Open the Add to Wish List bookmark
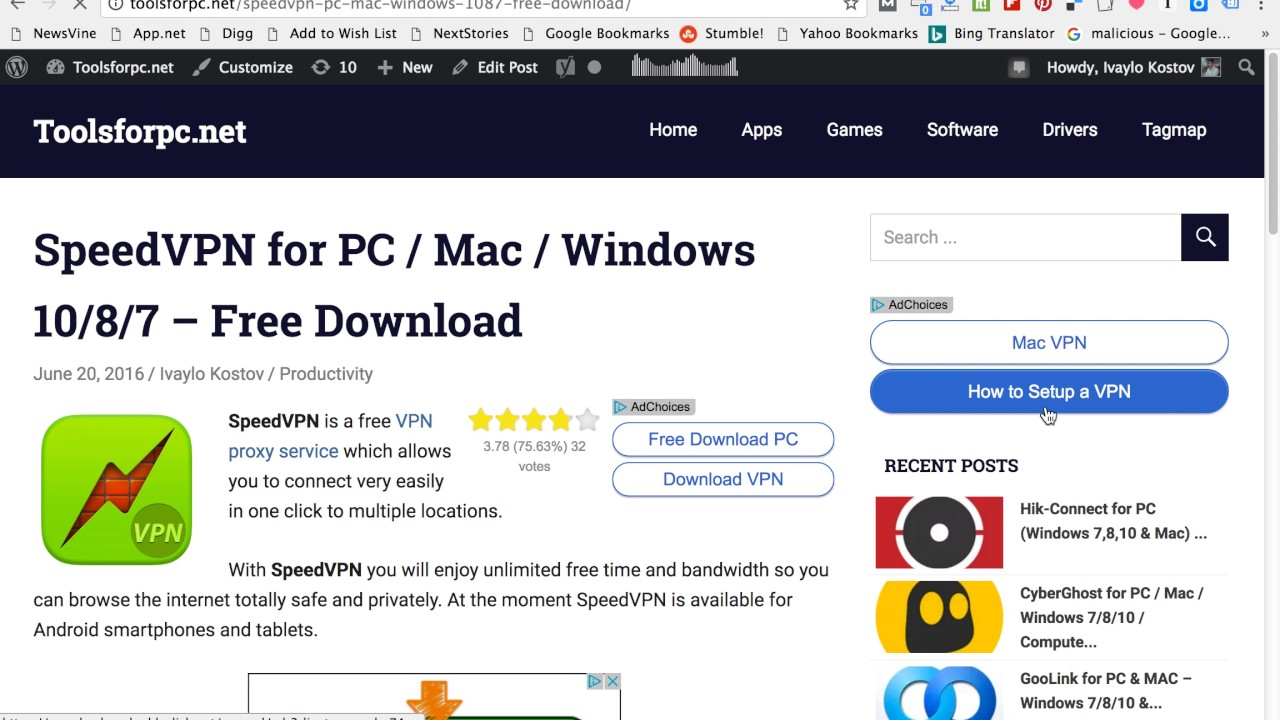This screenshot has width=1280, height=720. (331, 33)
